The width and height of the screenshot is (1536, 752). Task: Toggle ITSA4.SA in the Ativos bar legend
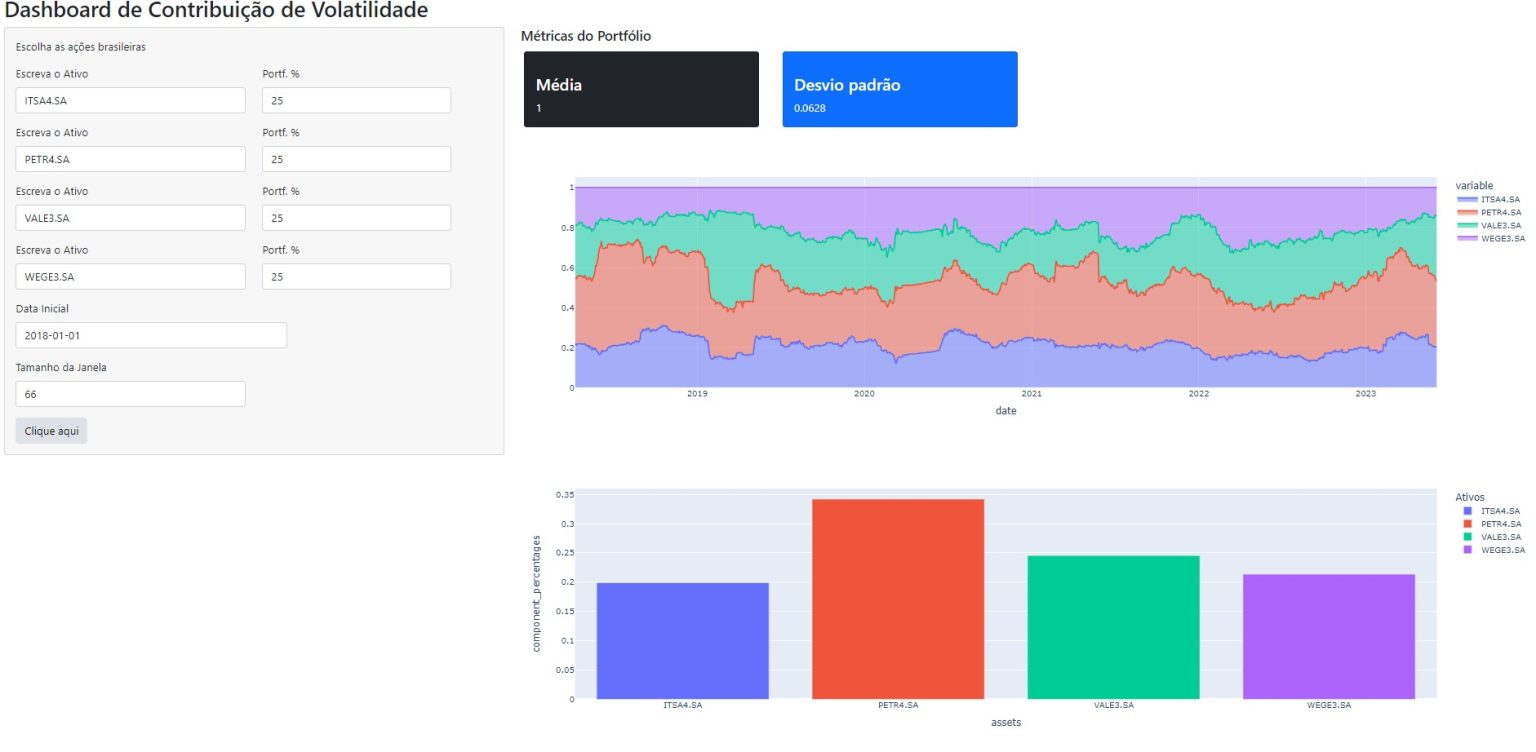pyautogui.click(x=1492, y=511)
